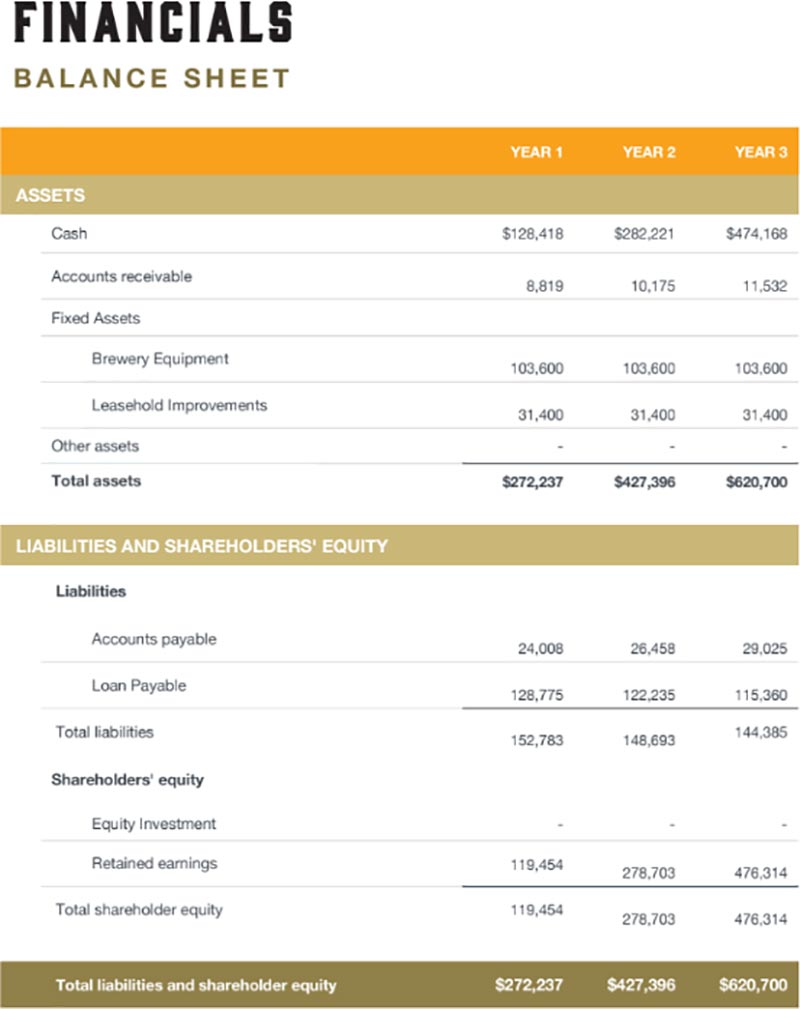This screenshot has width=800, height=1009.
Task: Click the Brewery Equipment label
Action: click(x=160, y=359)
